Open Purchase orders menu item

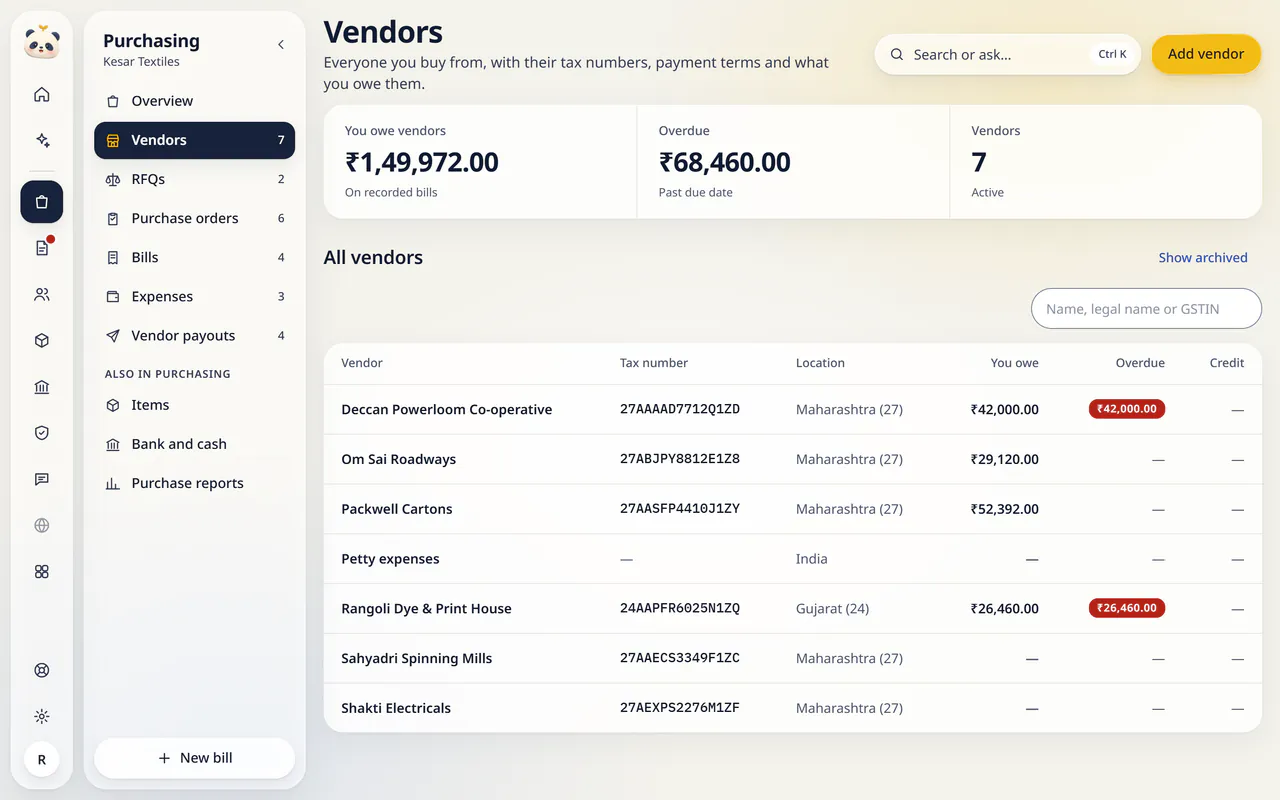[195, 218]
